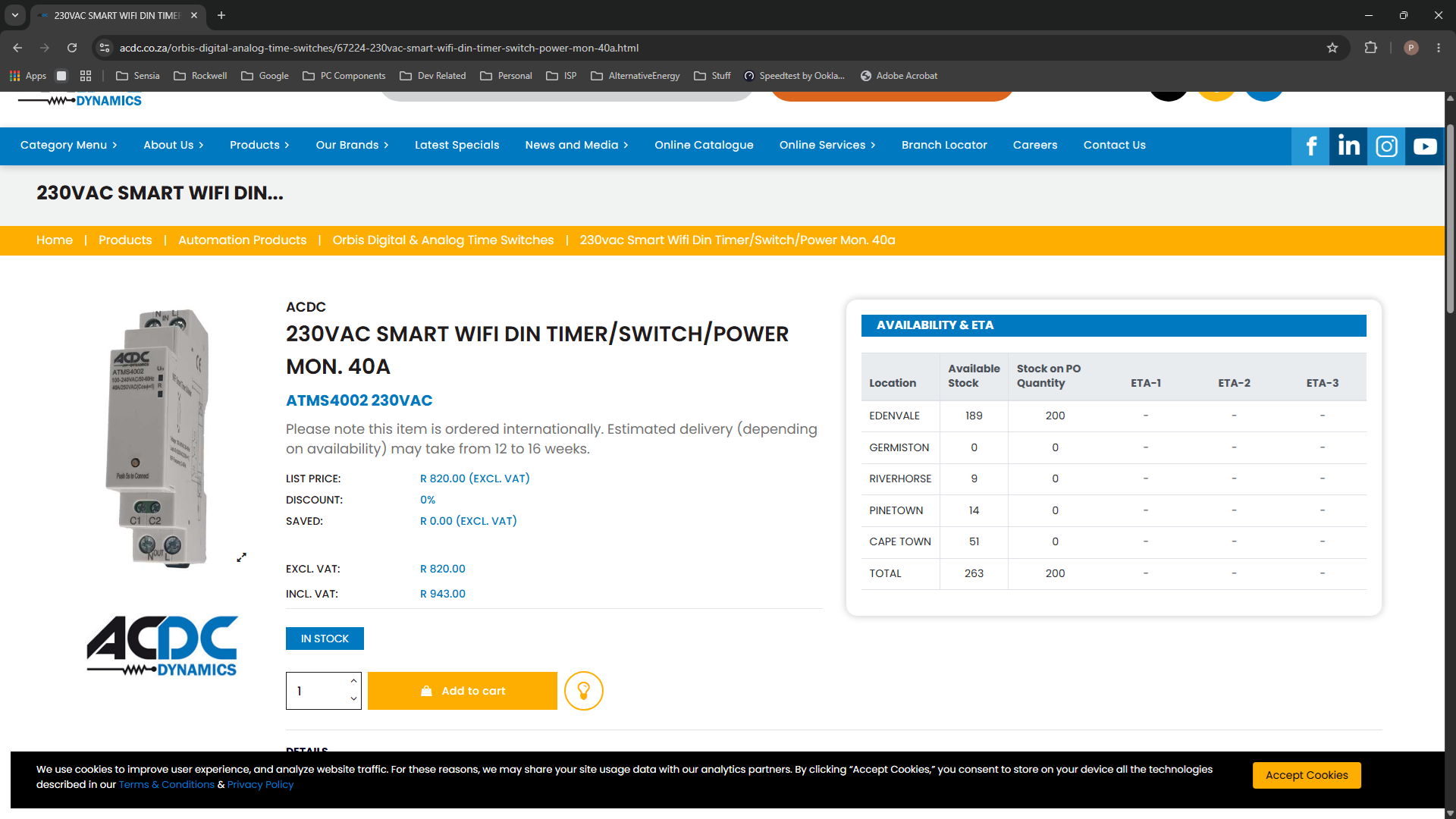Close the 230VAC Smart WiFi tab
This screenshot has width=1456, height=819.
(194, 15)
